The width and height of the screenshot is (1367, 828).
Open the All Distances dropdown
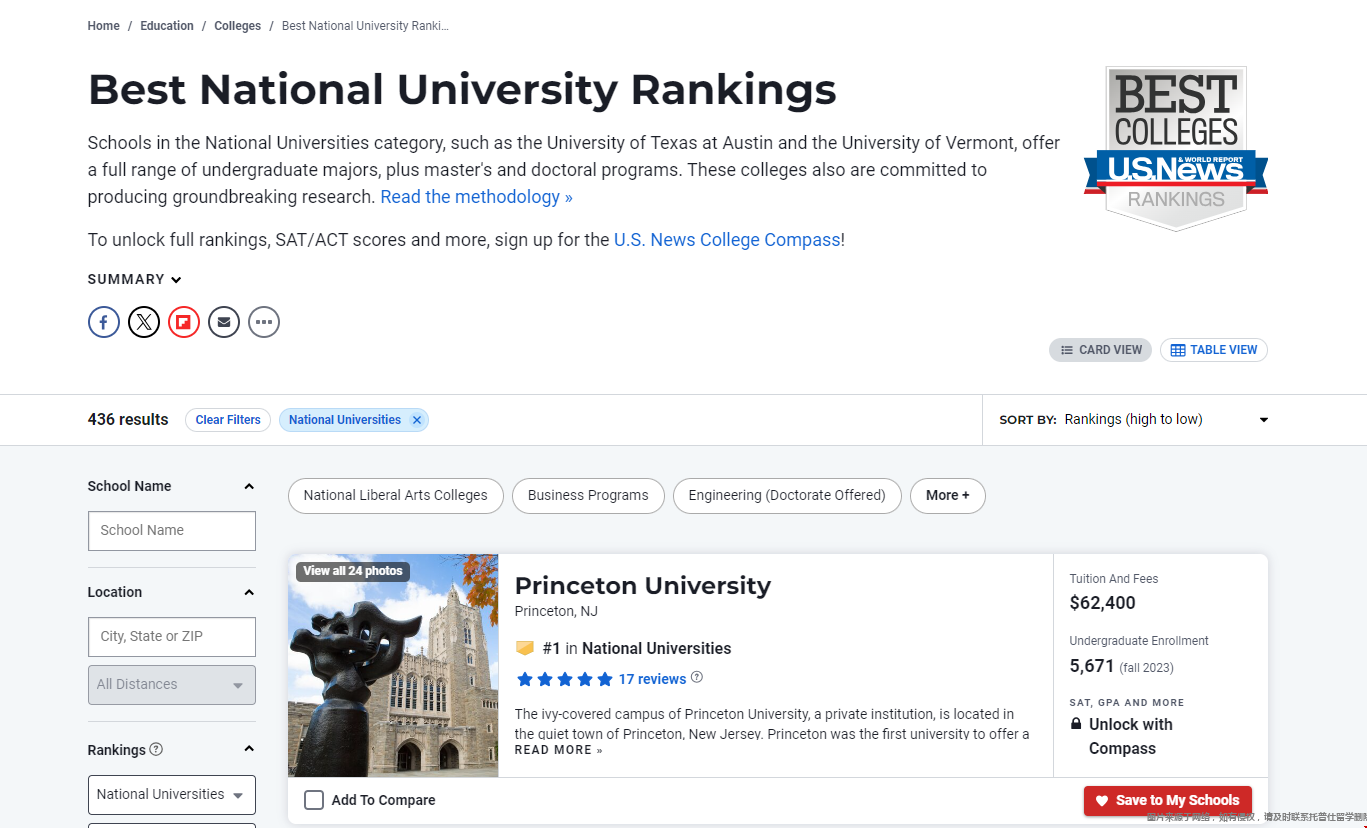click(x=172, y=685)
